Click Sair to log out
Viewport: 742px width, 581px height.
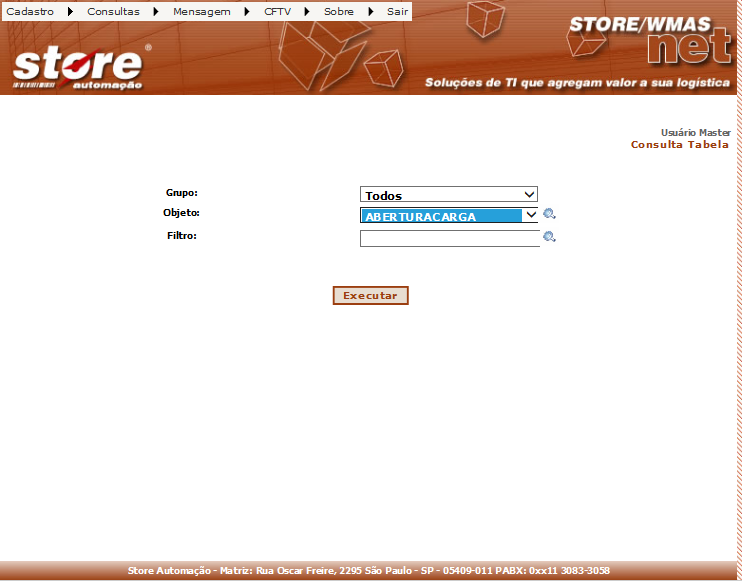pyautogui.click(x=397, y=12)
